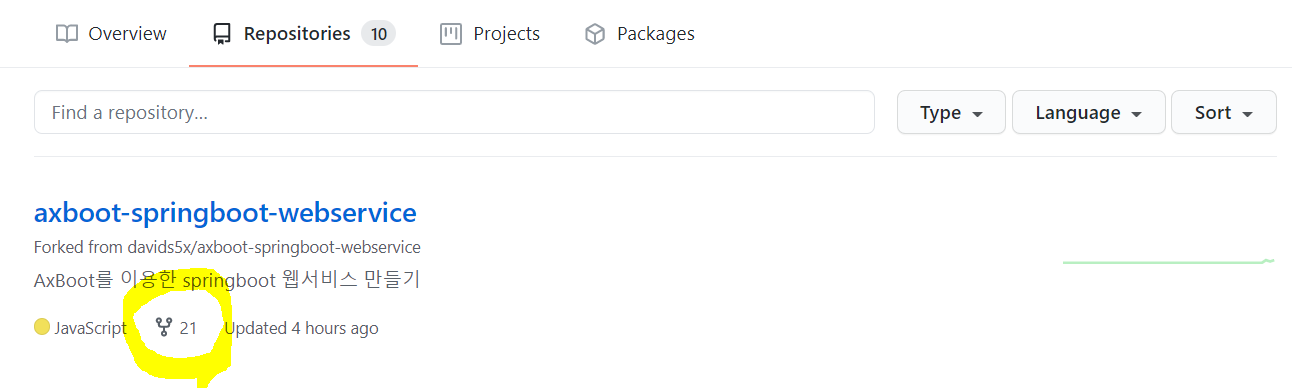Click the caret arrow on the Sort button
Screen dimensions: 1292x389
pyautogui.click(x=1247, y=114)
